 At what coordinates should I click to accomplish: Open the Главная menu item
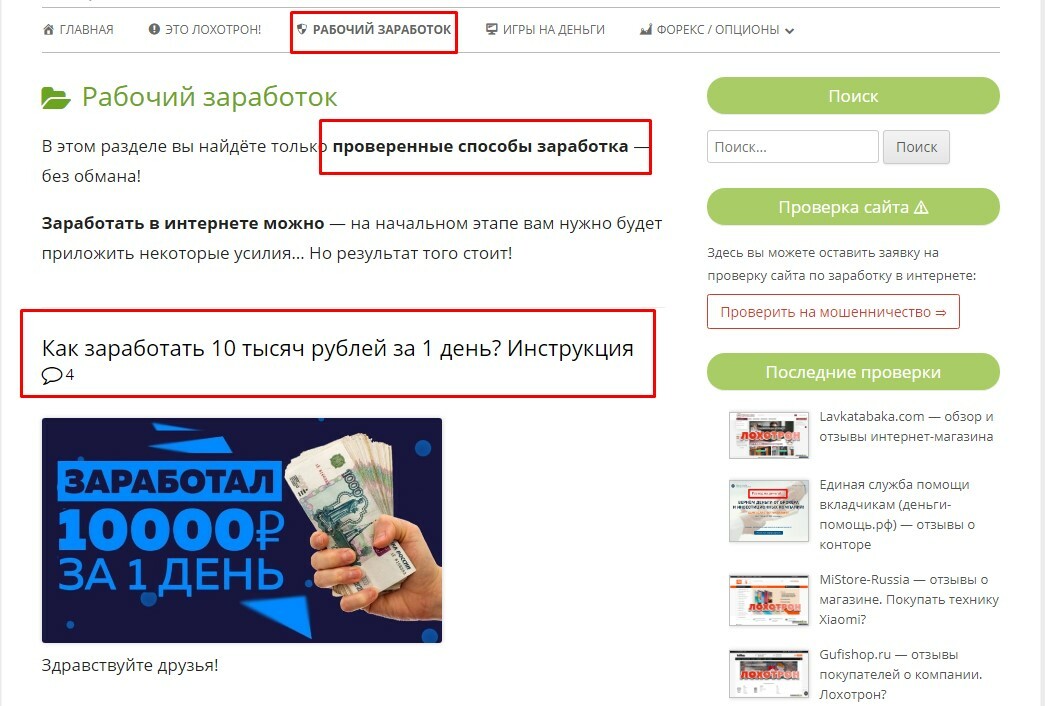point(78,29)
